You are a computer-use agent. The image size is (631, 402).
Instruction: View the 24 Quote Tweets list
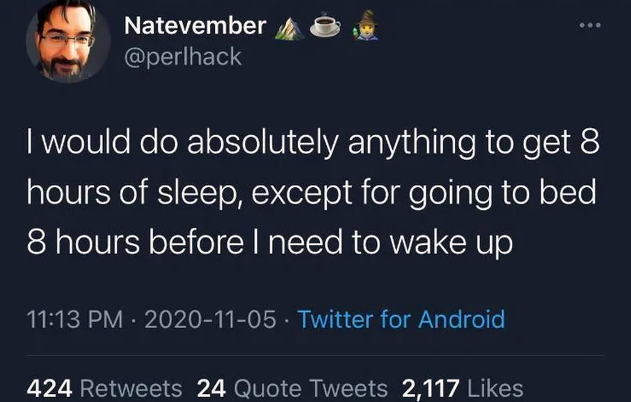click(x=292, y=388)
